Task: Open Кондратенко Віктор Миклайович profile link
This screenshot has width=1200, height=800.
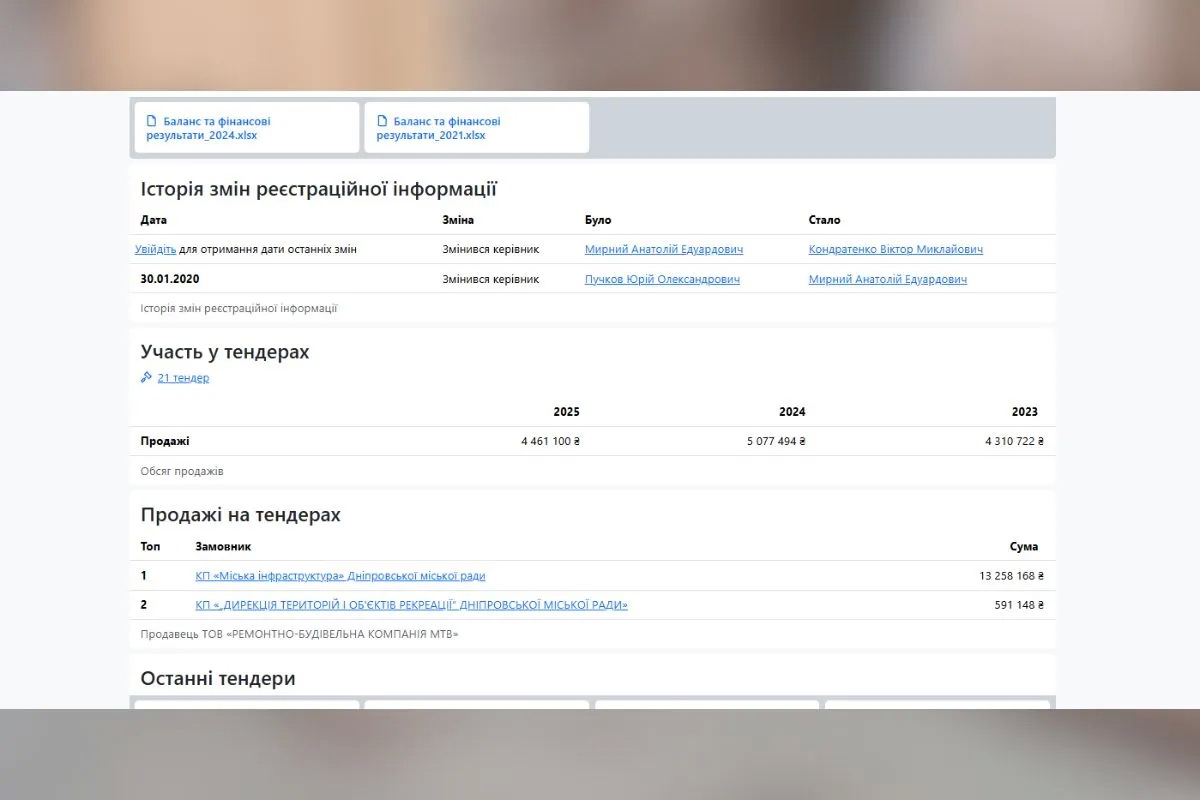Action: pos(896,249)
